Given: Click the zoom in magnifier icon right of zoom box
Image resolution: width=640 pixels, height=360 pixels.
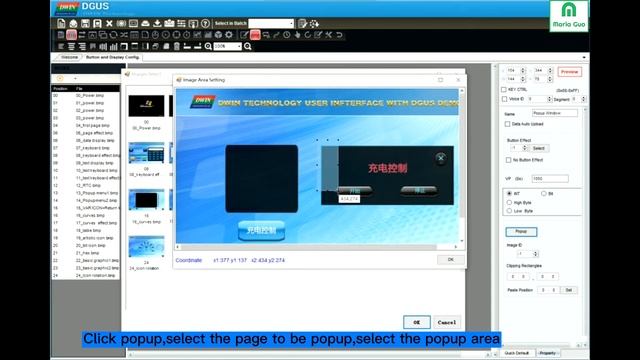Looking at the screenshot, I should coord(247,47).
